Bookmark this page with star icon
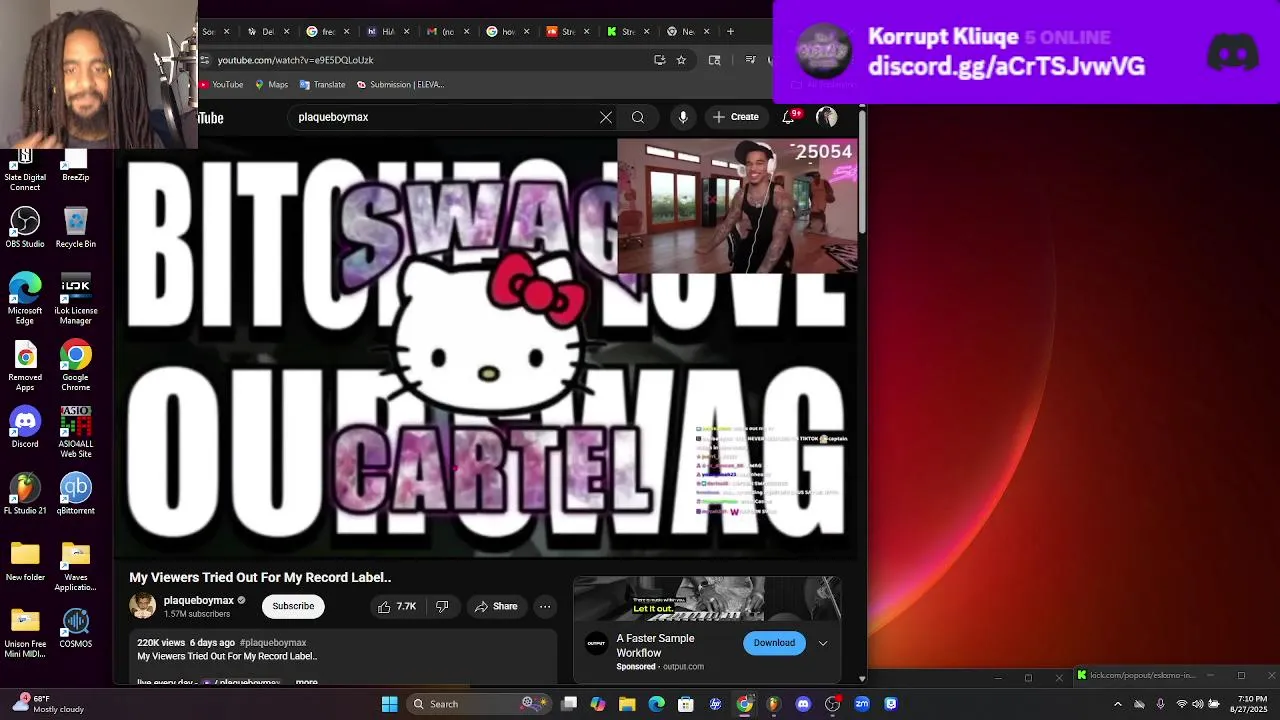 tap(681, 60)
